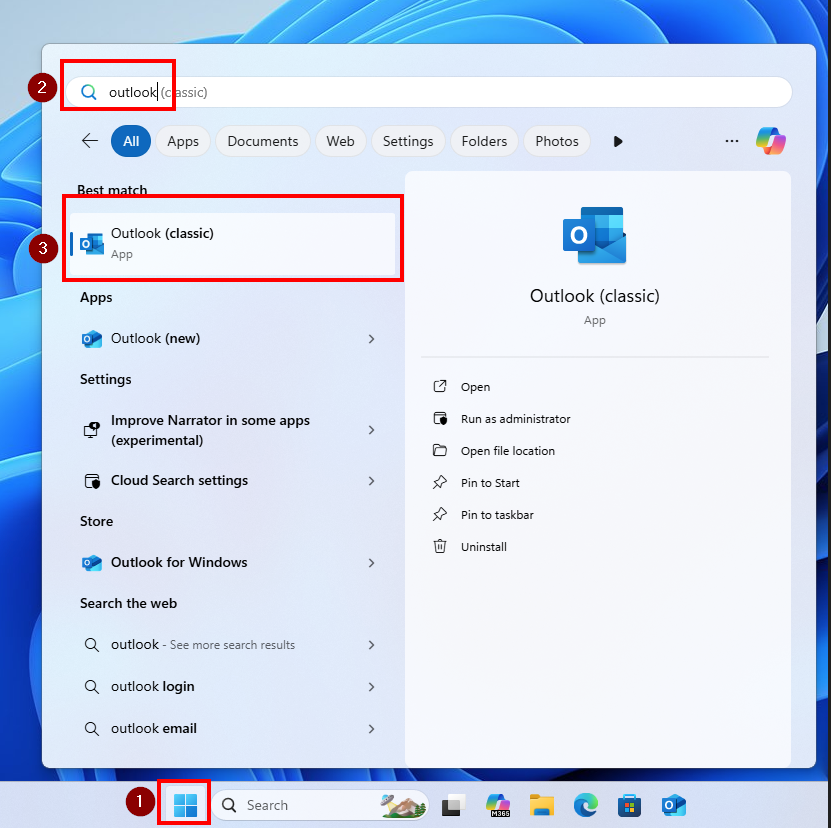Select the All filter tab

click(x=131, y=141)
